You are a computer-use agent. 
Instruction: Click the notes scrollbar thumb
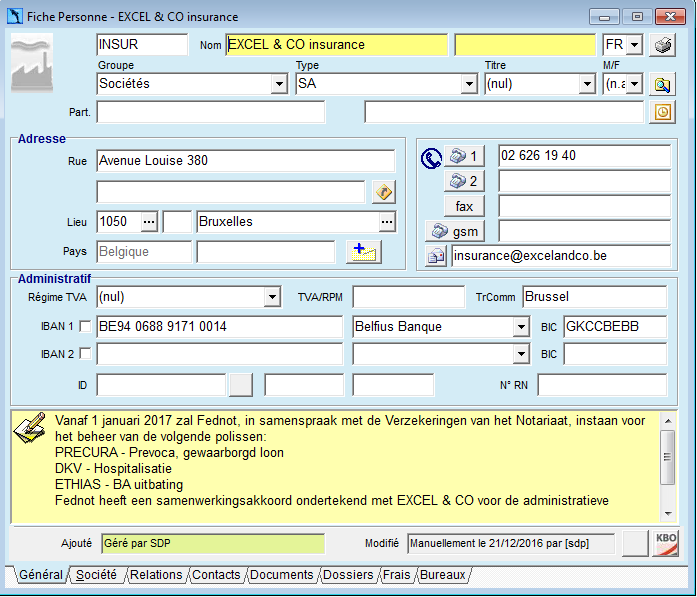pyautogui.click(x=668, y=457)
